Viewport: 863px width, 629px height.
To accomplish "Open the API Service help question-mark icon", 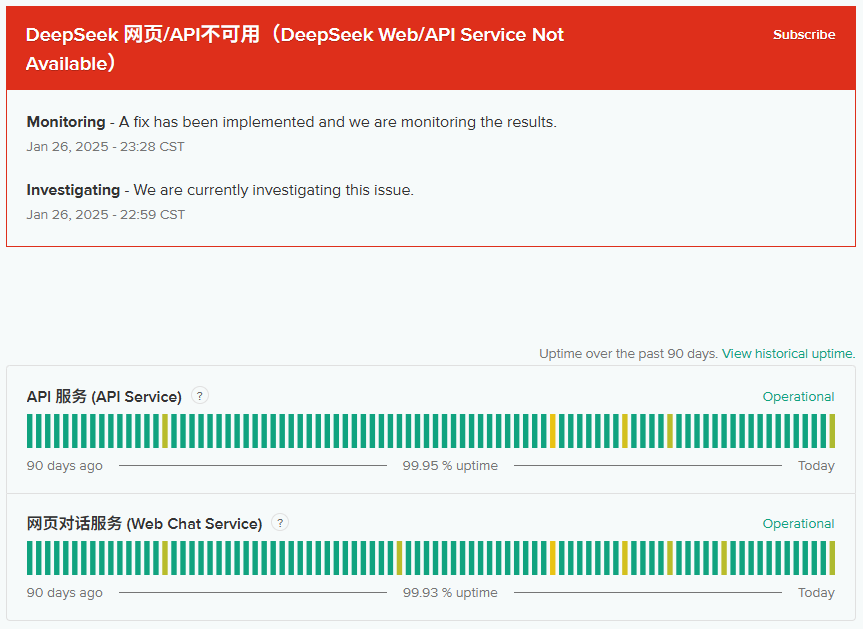I will coord(200,396).
